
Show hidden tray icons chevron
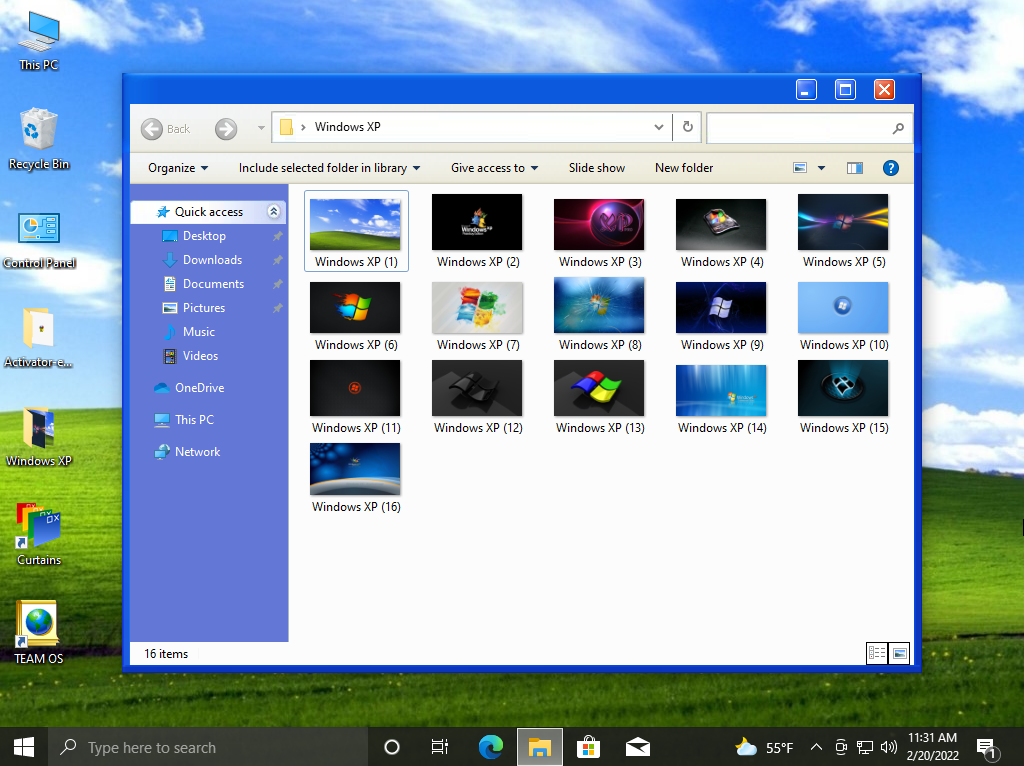816,747
